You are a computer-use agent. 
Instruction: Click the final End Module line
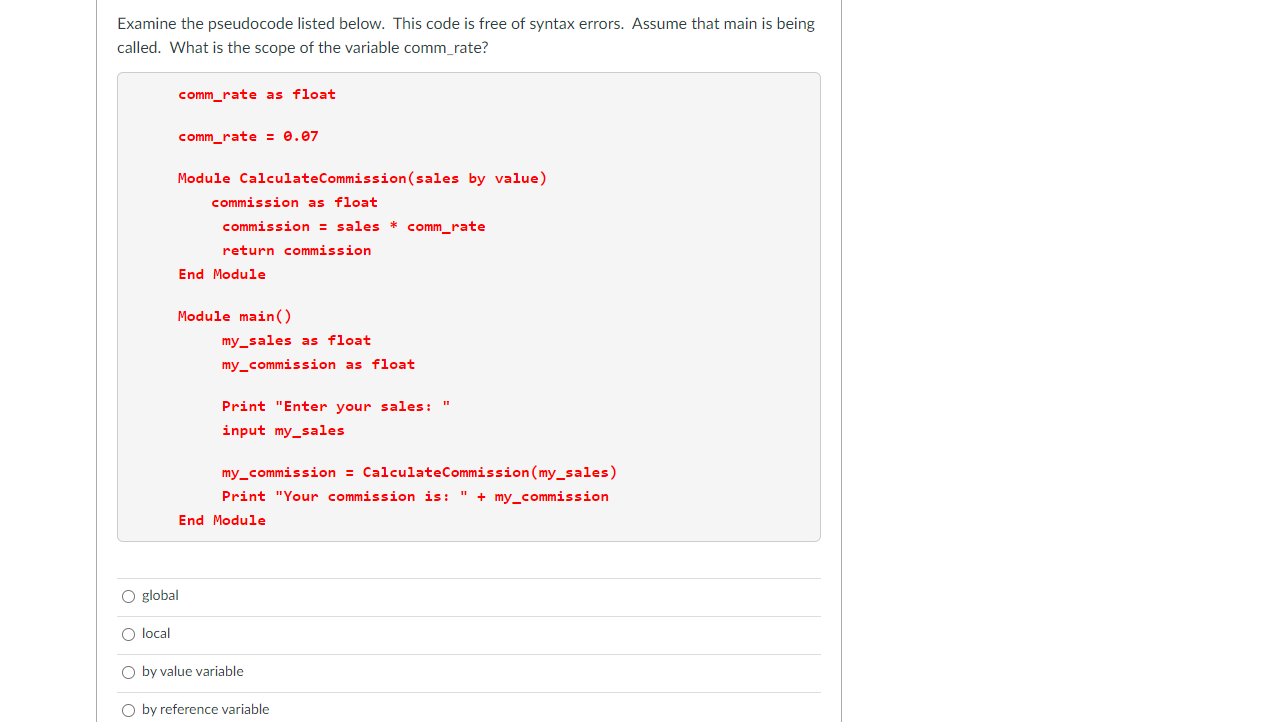click(x=222, y=520)
